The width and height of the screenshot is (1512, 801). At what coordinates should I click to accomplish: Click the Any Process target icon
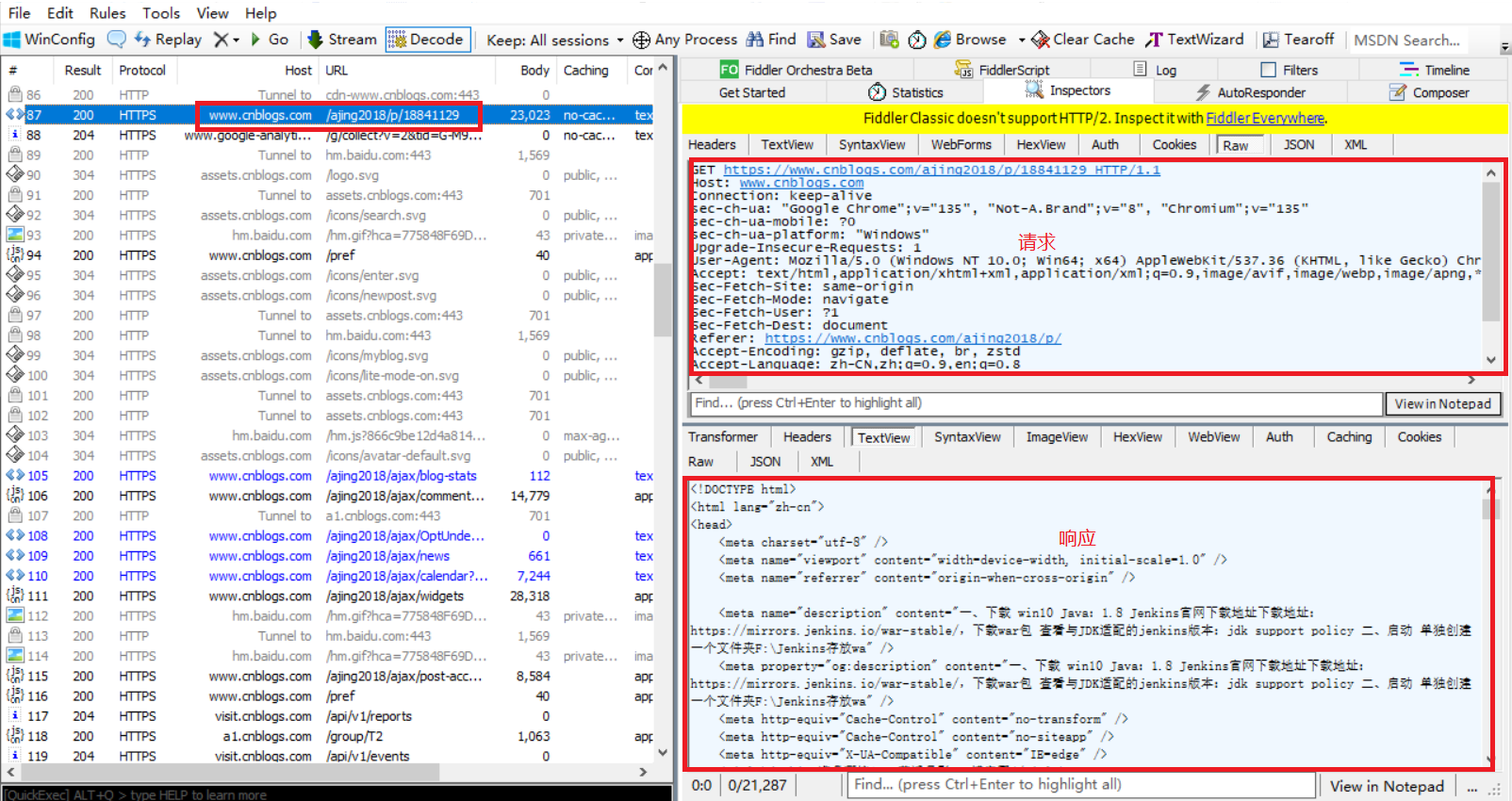point(641,40)
